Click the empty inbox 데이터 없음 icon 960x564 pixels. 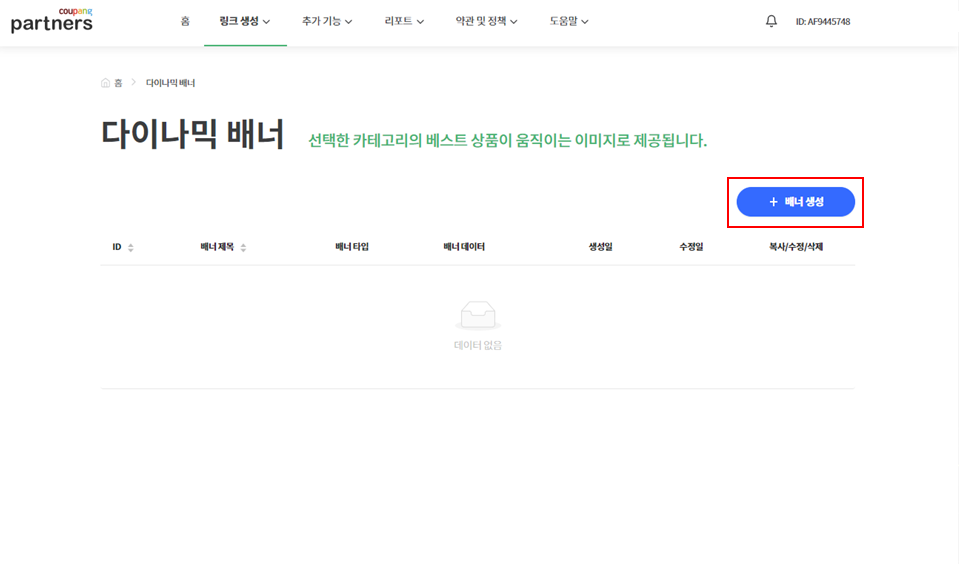pyautogui.click(x=478, y=315)
